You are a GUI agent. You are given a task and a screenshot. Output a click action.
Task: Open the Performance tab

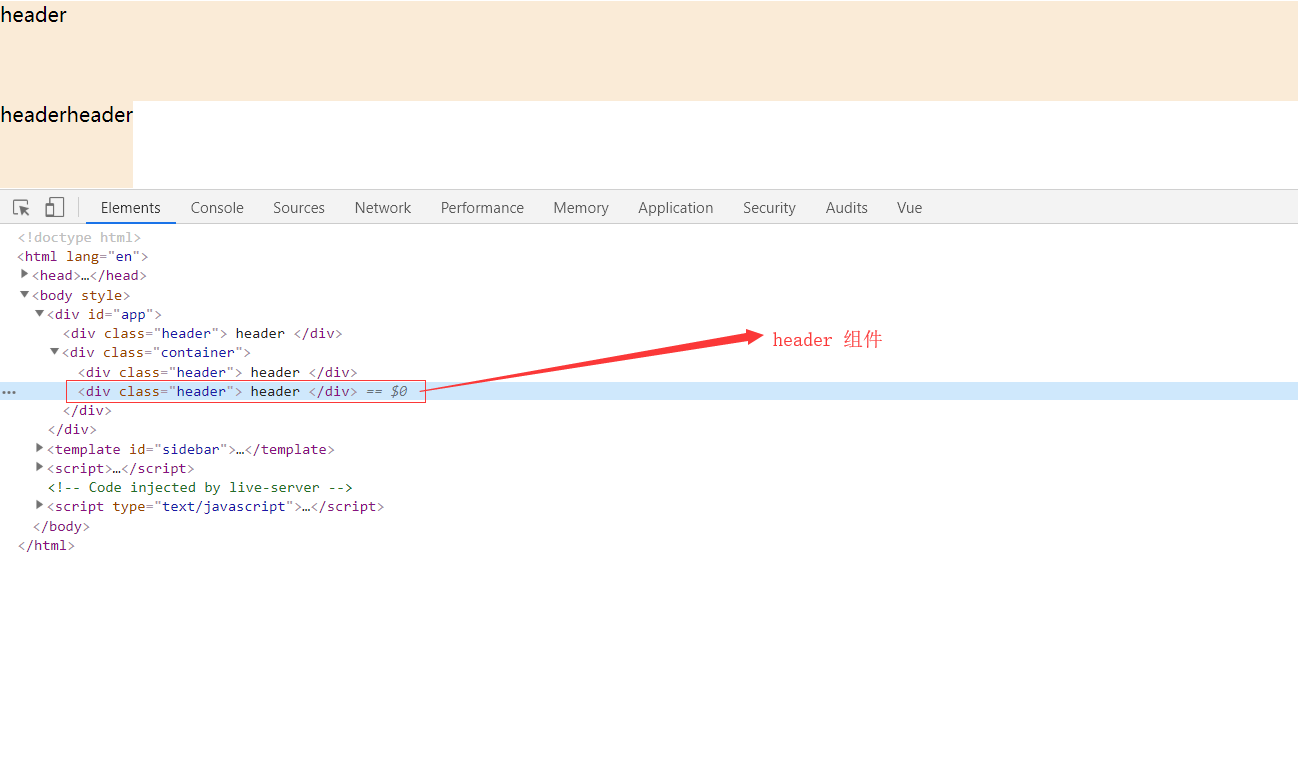482,207
